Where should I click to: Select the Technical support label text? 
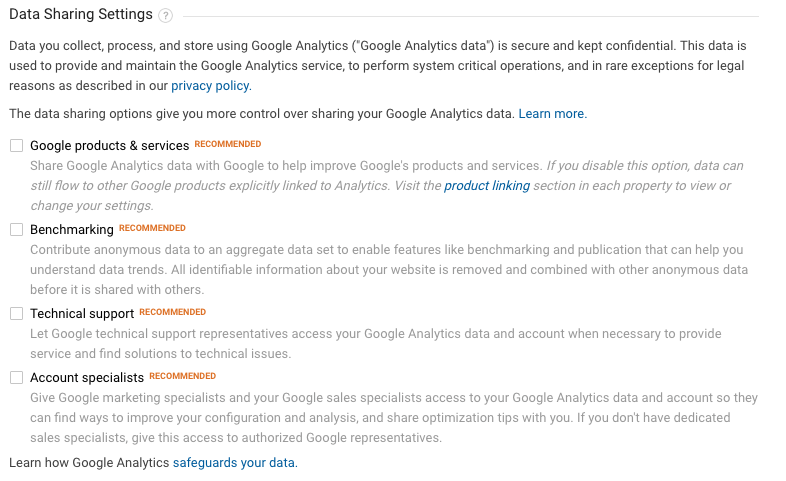click(82, 314)
